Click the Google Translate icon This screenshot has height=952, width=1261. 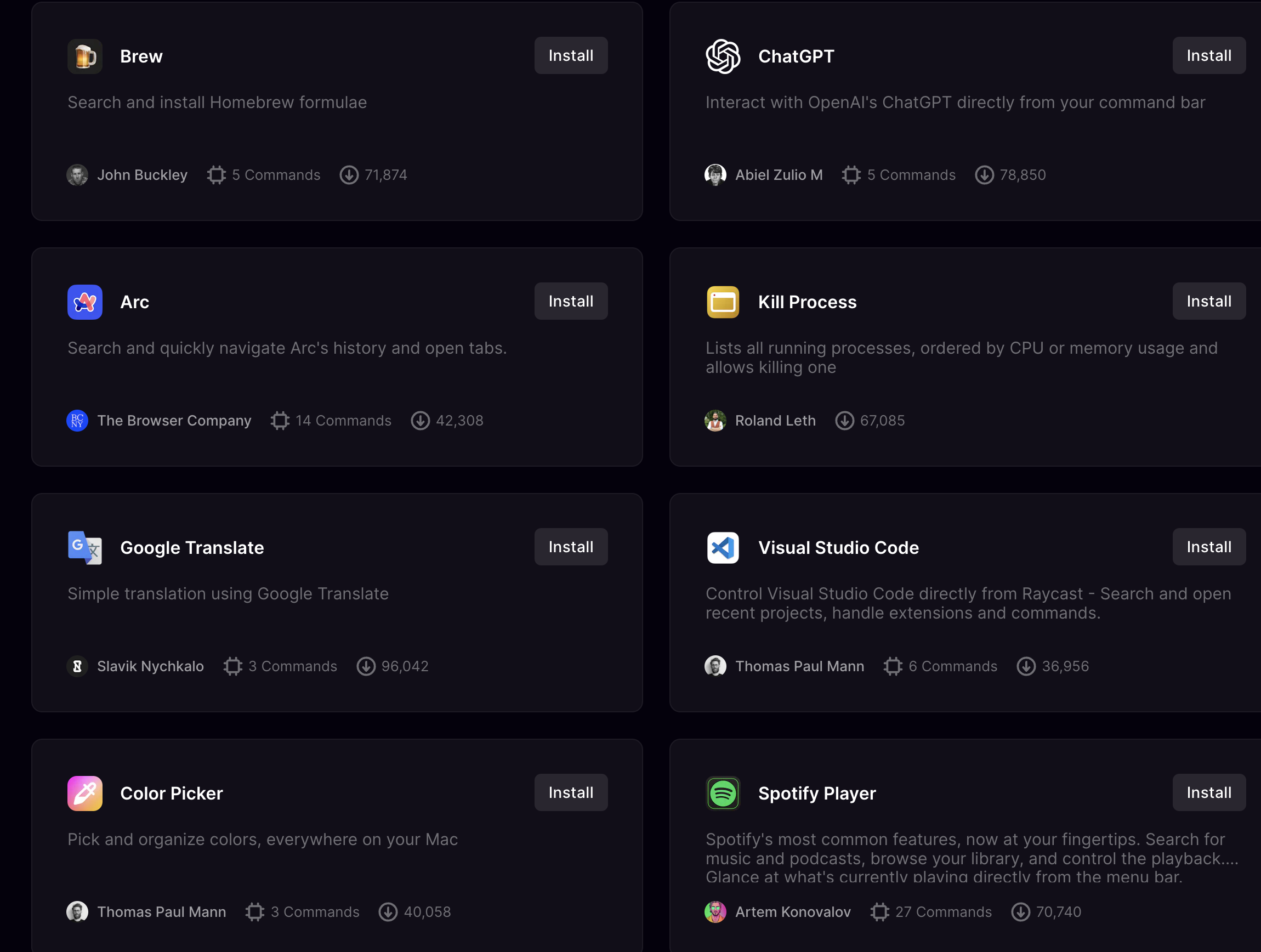(x=85, y=548)
